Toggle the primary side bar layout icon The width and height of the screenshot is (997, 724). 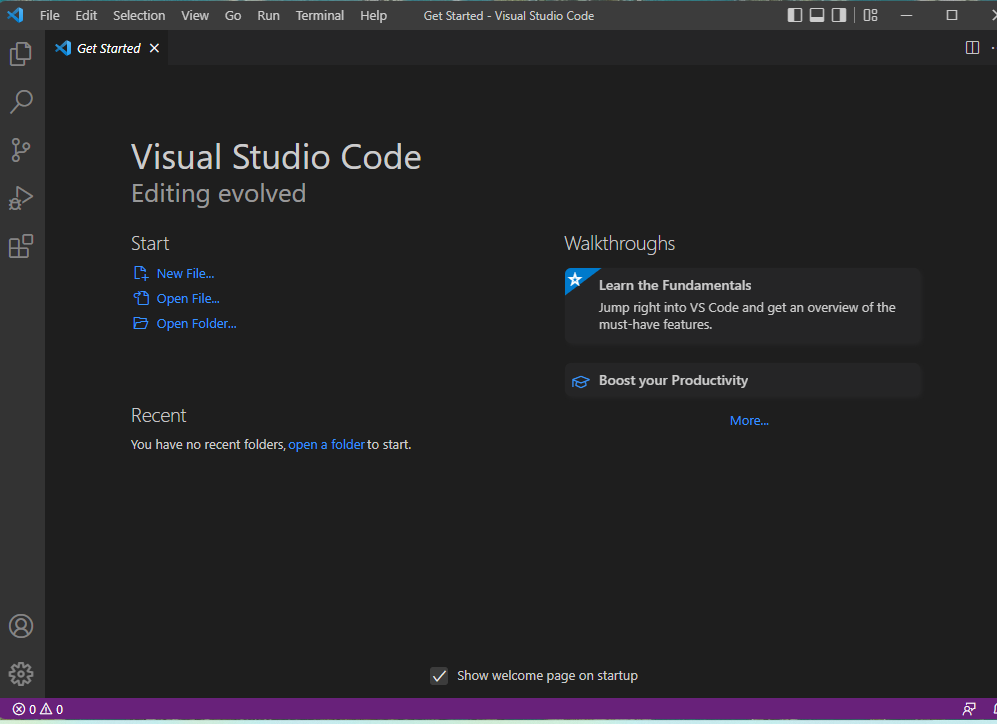click(x=795, y=15)
